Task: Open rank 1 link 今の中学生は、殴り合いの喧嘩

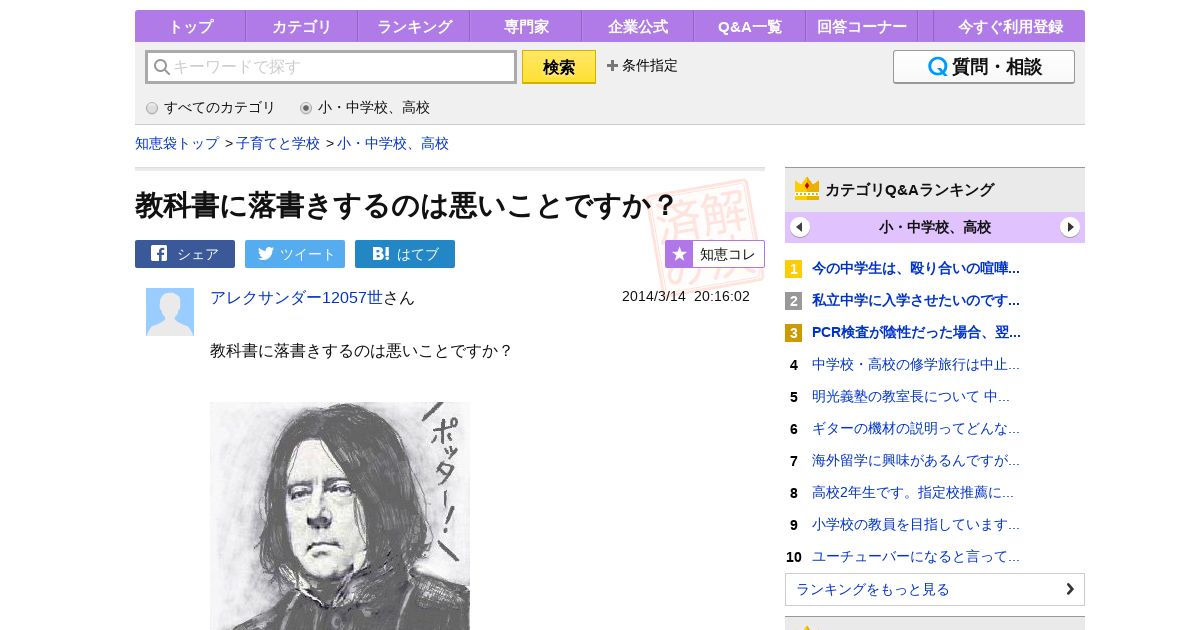Action: click(916, 268)
